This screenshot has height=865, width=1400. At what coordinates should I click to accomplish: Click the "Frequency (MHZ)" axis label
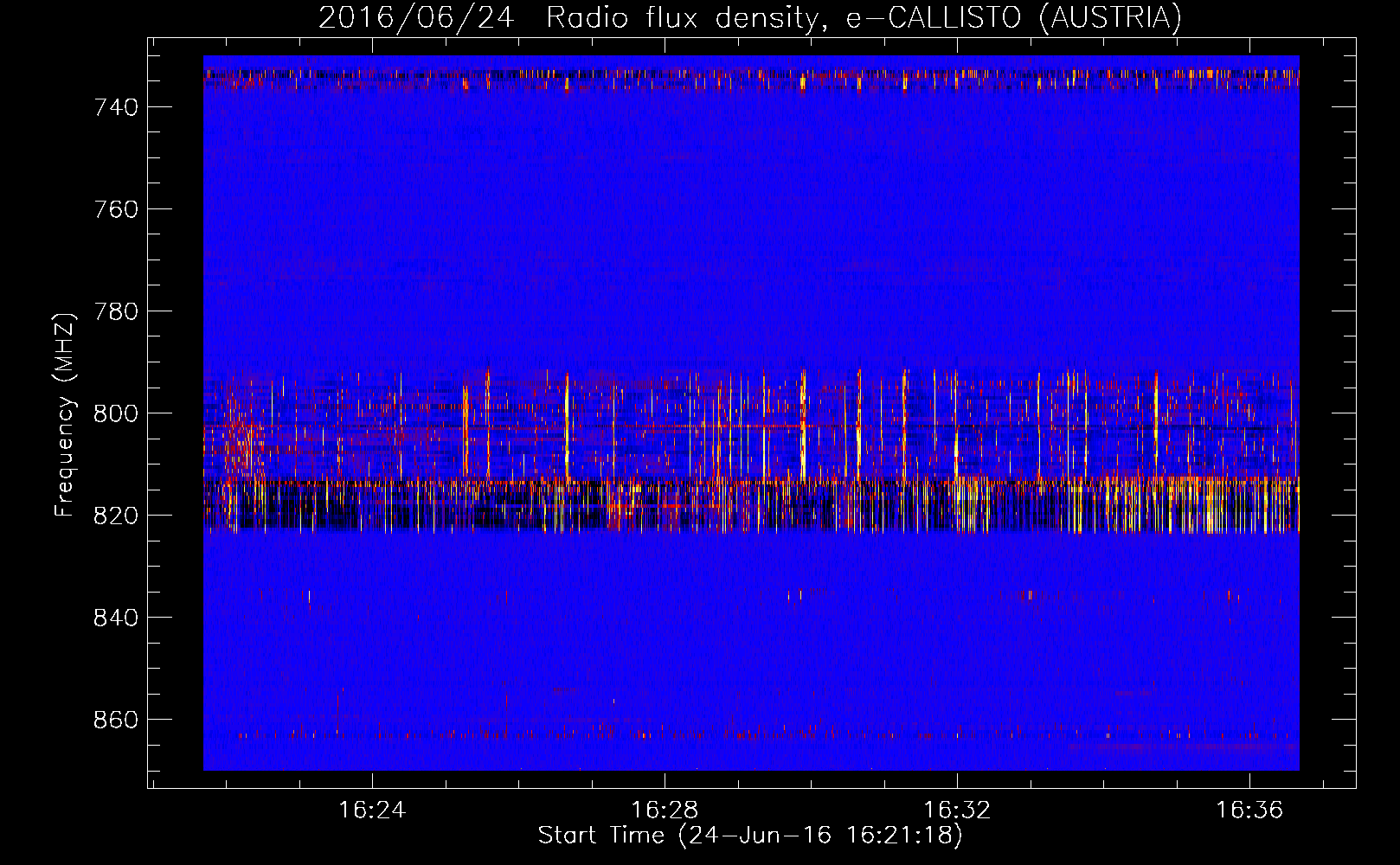coord(65,414)
